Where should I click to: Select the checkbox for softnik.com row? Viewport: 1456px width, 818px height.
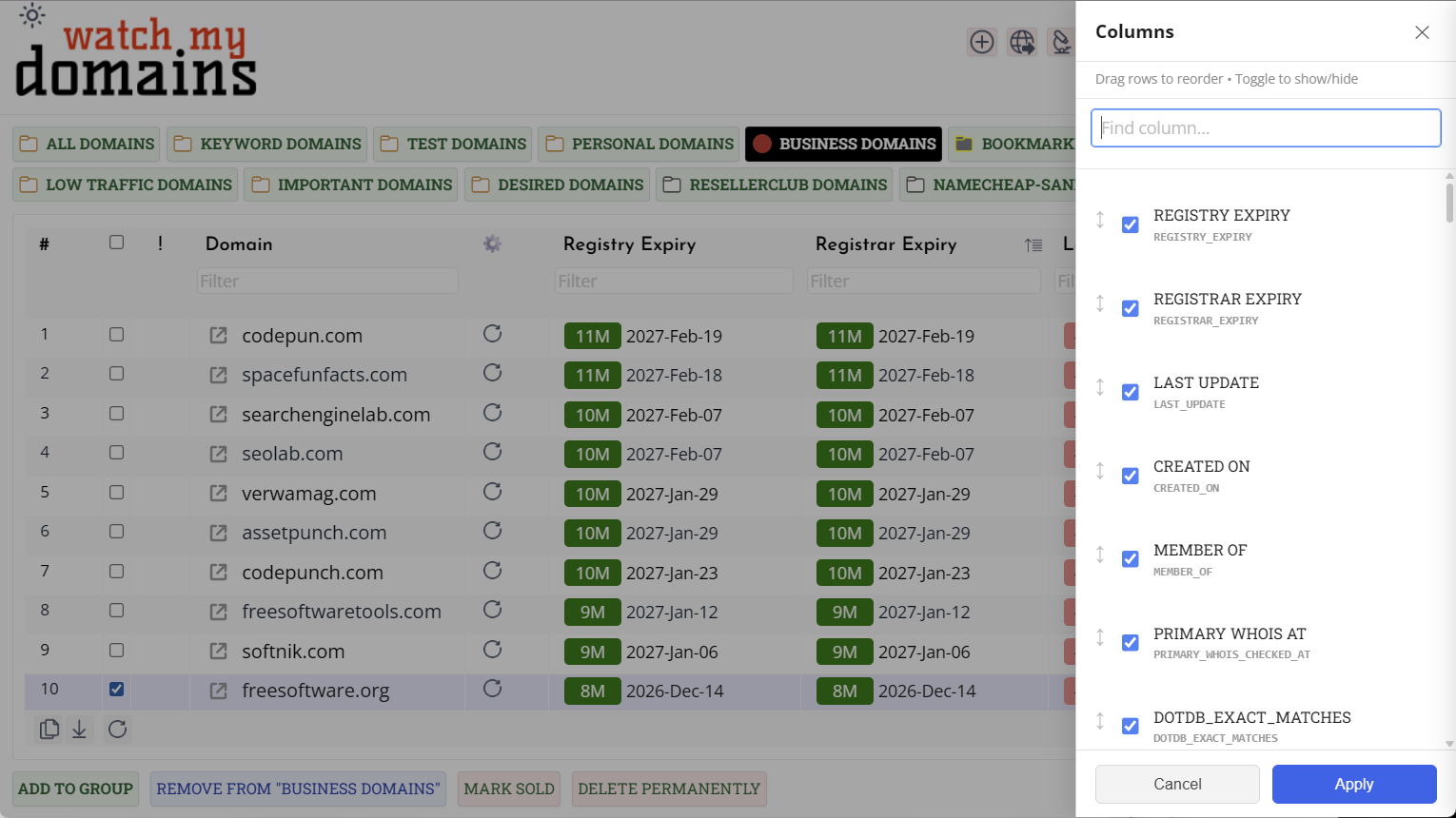[x=116, y=651]
